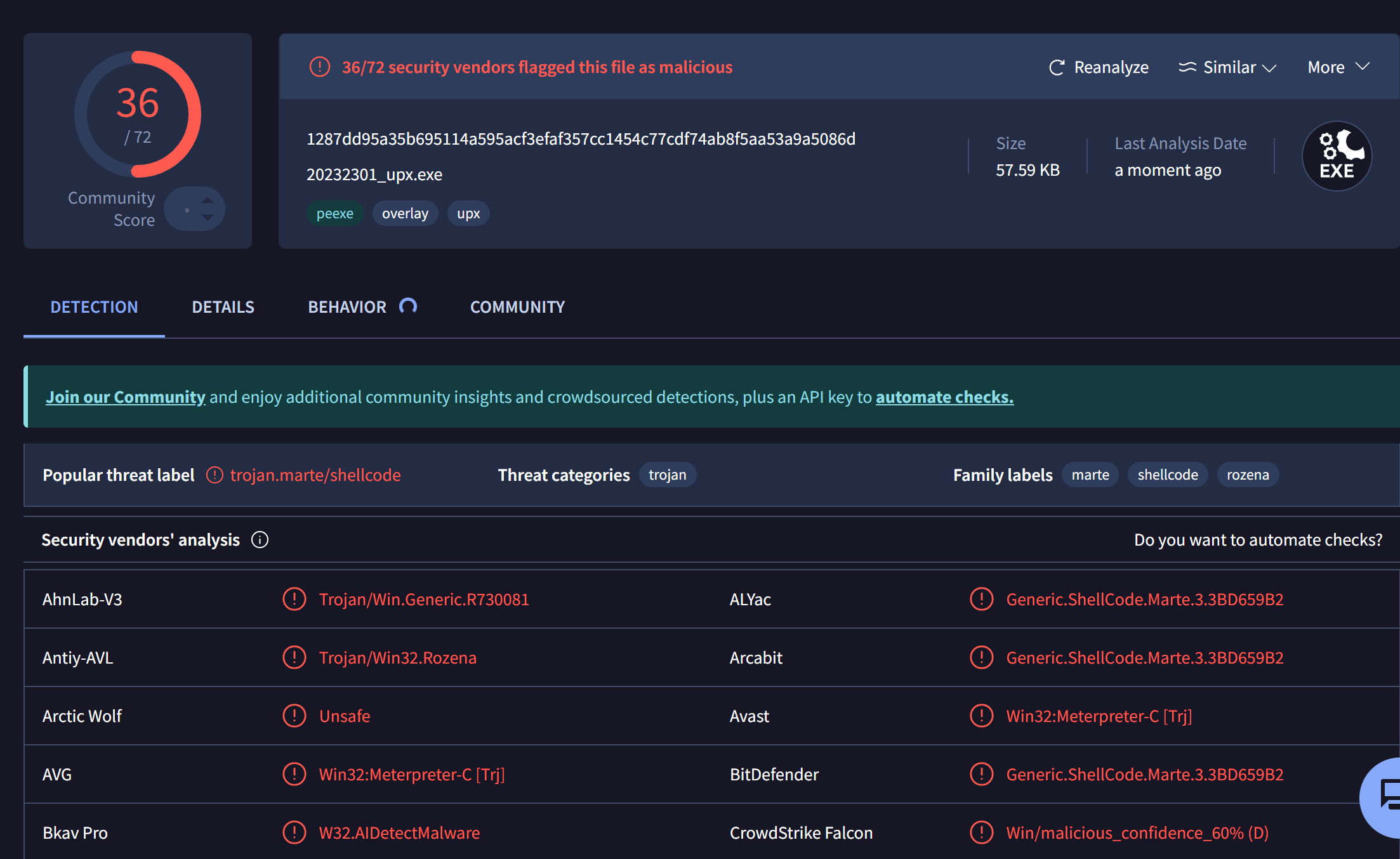Expand the Similar dropdown
This screenshot has height=859, width=1400.
[1269, 68]
